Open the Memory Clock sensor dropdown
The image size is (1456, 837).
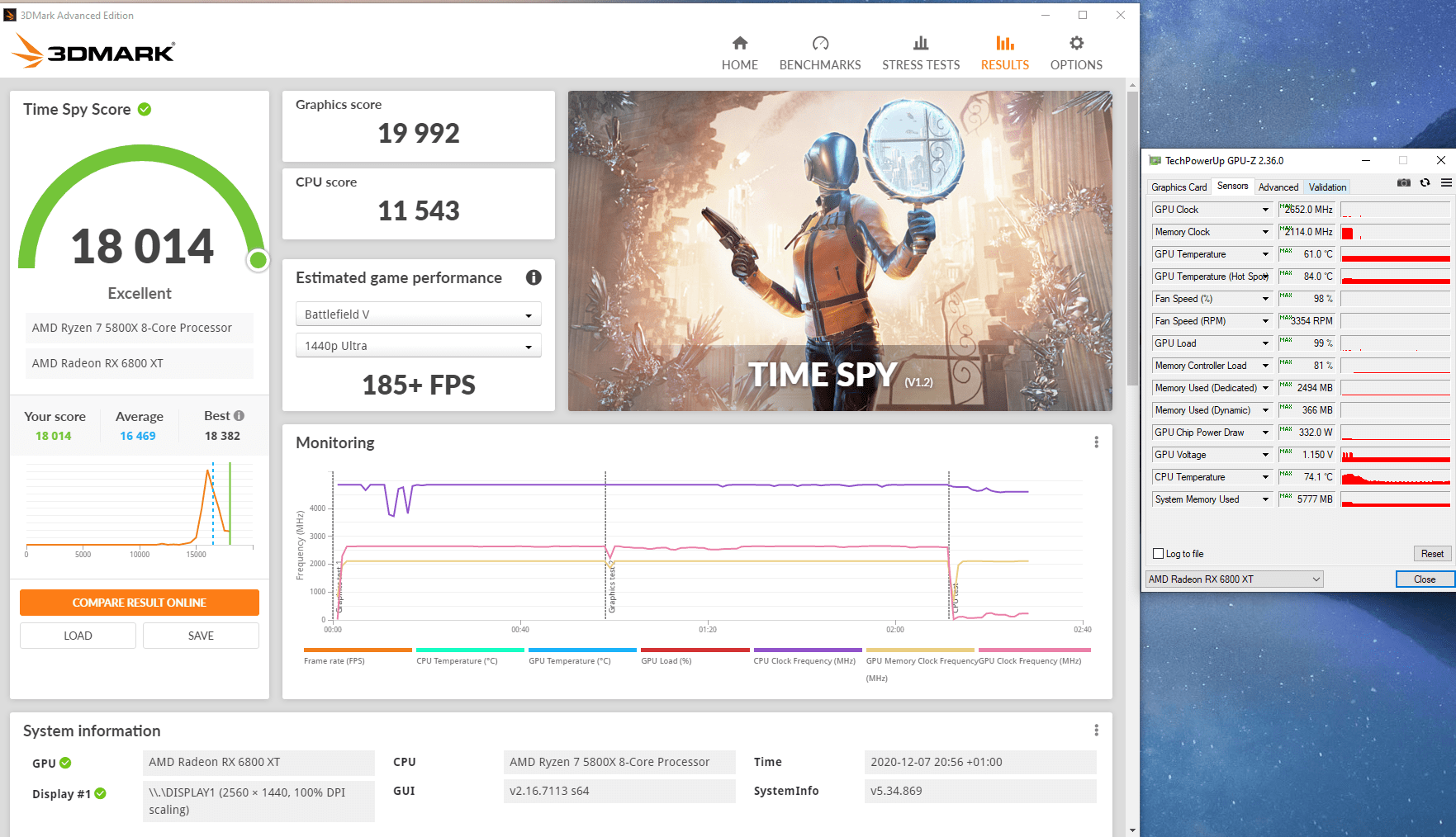pyautogui.click(x=1265, y=232)
